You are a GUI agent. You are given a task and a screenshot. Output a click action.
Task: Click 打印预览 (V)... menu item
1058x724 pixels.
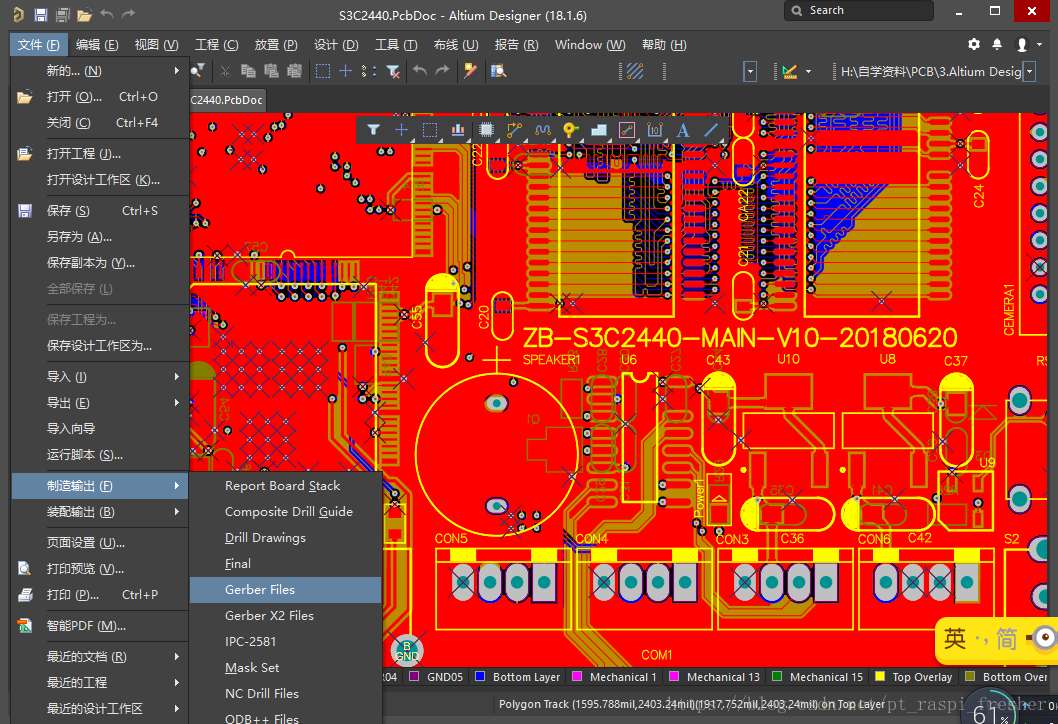click(100, 569)
